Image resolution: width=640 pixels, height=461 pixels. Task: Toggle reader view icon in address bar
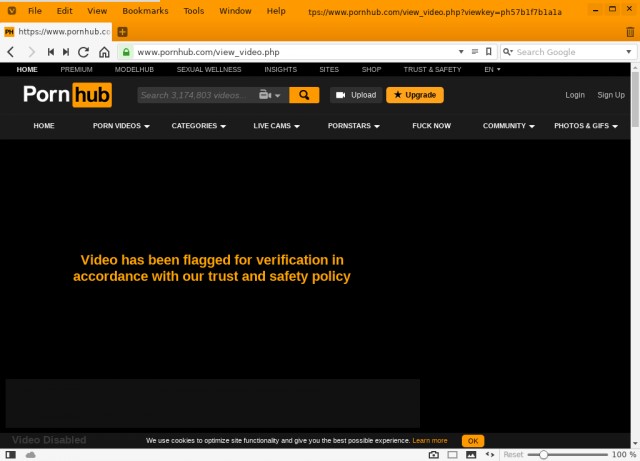[x=475, y=52]
